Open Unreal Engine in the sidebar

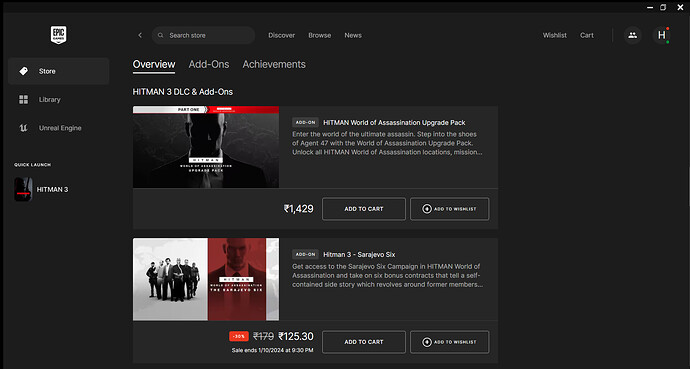(59, 128)
